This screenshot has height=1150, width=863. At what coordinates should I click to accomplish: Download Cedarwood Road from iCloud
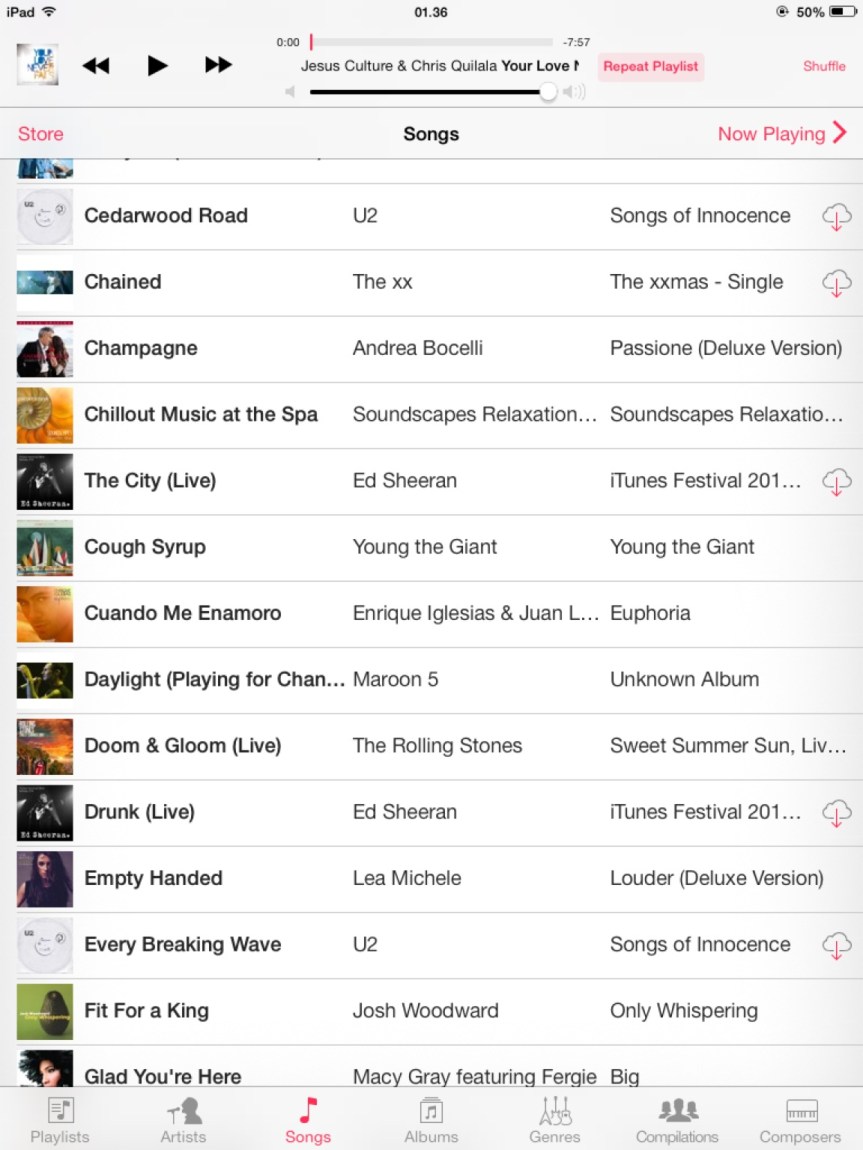click(836, 216)
